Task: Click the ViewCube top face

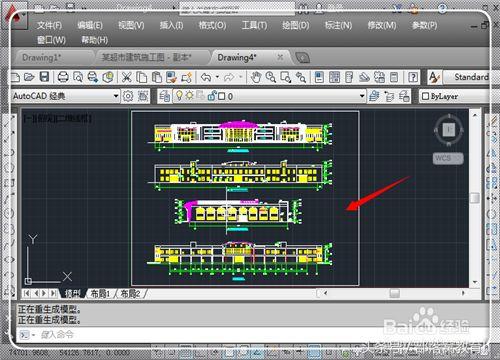Action: click(x=449, y=130)
